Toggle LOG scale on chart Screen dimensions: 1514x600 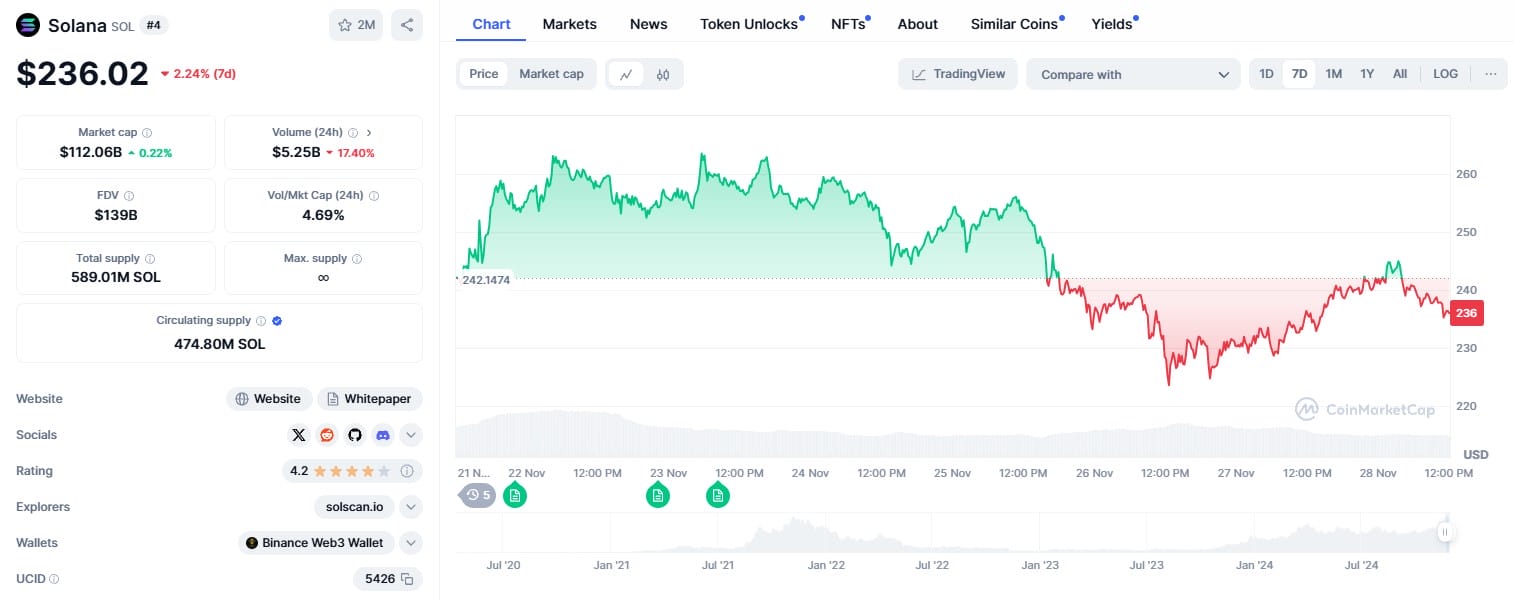pyautogui.click(x=1445, y=74)
